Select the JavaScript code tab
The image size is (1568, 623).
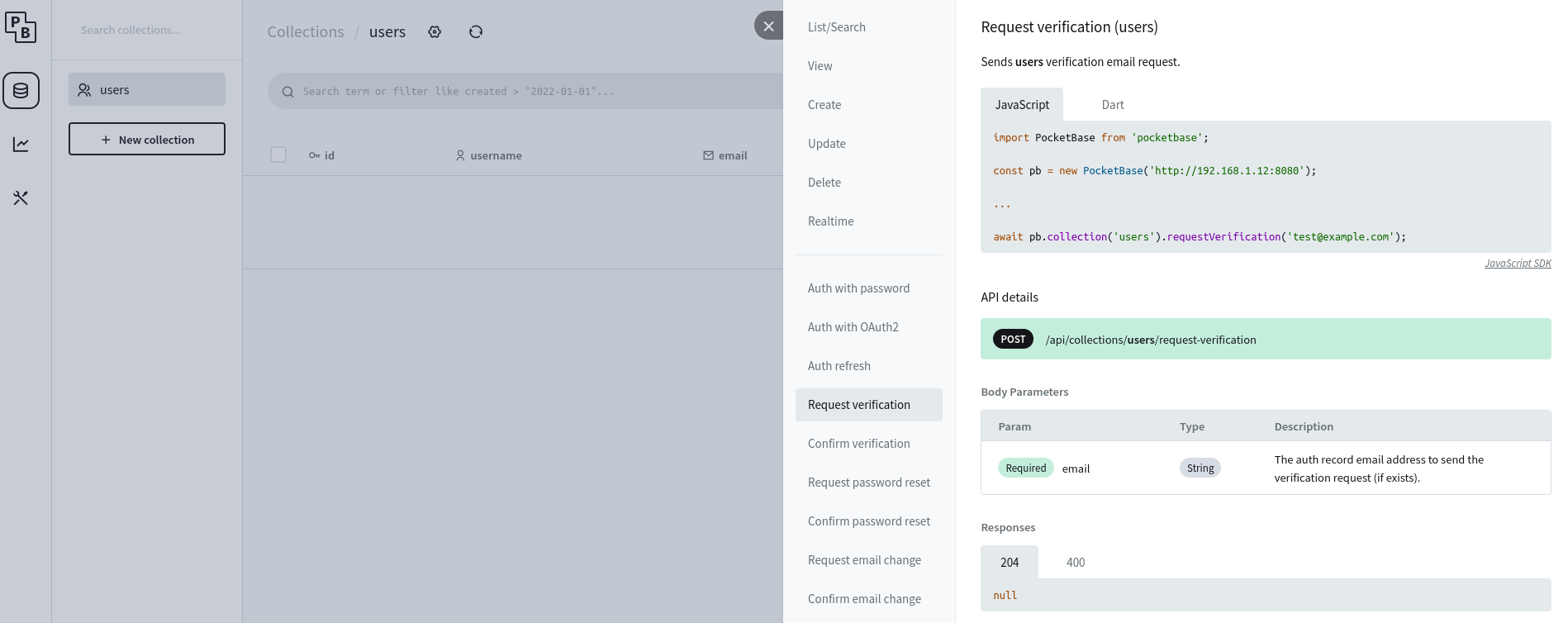tap(1021, 105)
